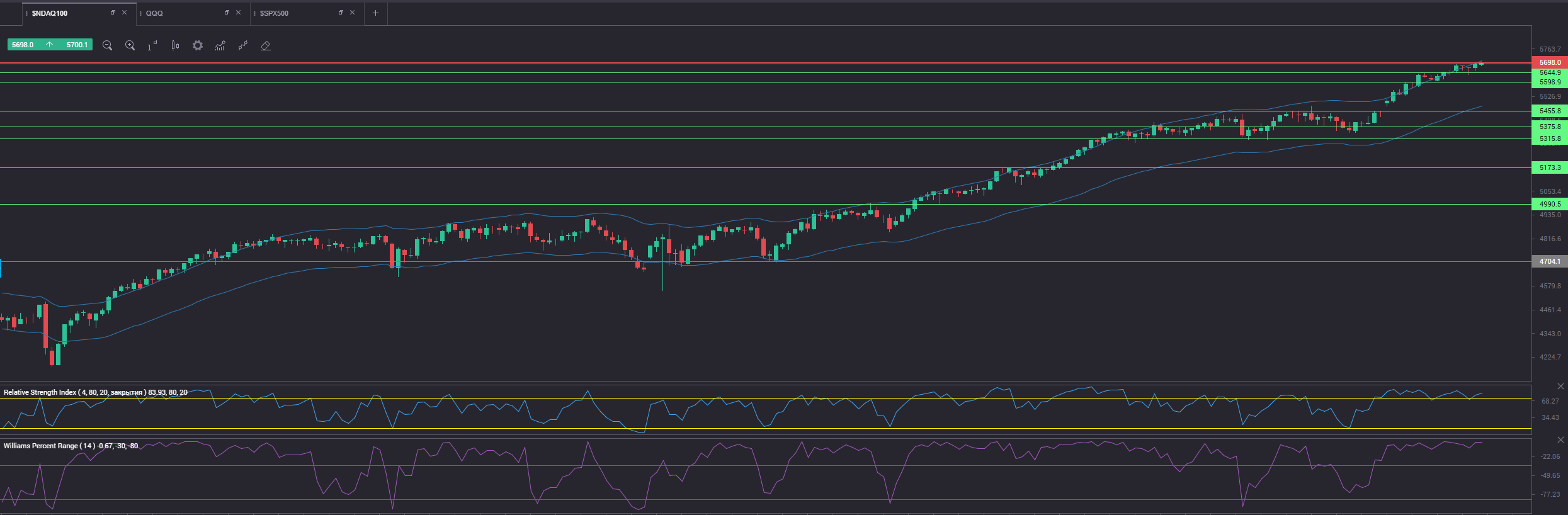This screenshot has height=515, width=1568.
Task: Close the Relative Strength Index panel
Action: coord(1560,387)
